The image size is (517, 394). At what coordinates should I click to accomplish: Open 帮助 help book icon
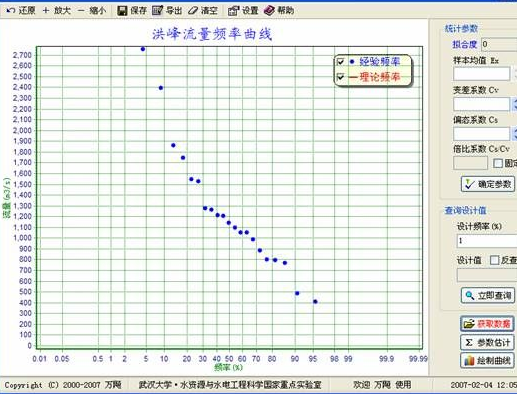click(x=269, y=11)
